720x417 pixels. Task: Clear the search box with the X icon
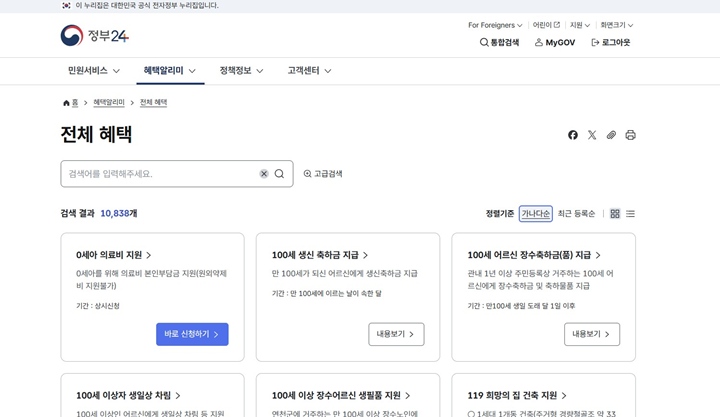(x=264, y=174)
